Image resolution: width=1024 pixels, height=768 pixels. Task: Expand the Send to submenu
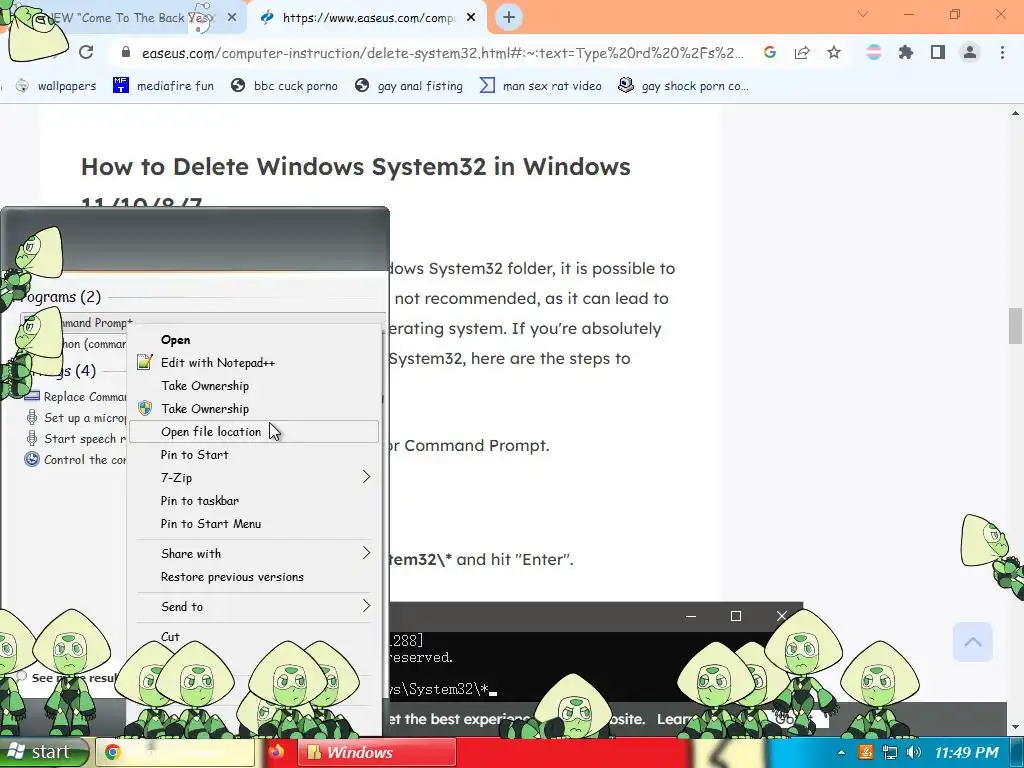[x=254, y=606]
